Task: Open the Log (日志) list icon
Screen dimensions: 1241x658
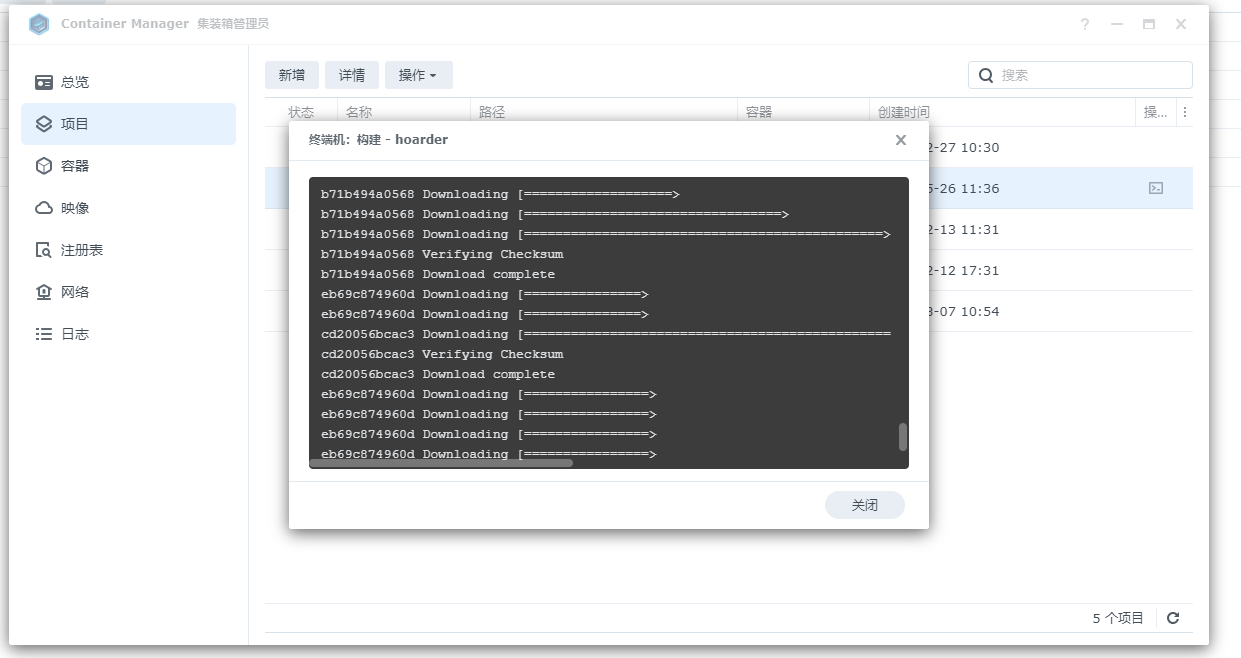Action: pyautogui.click(x=44, y=334)
